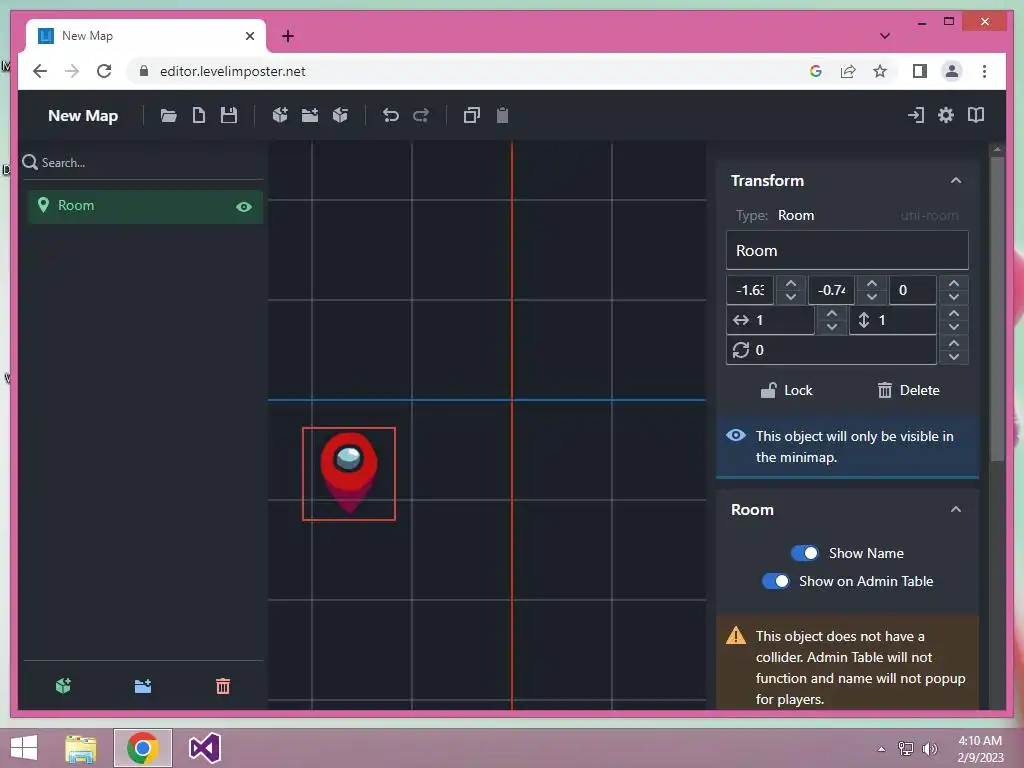Add group using top toolbar folder-plus icon
The width and height of the screenshot is (1024, 768).
pos(310,116)
